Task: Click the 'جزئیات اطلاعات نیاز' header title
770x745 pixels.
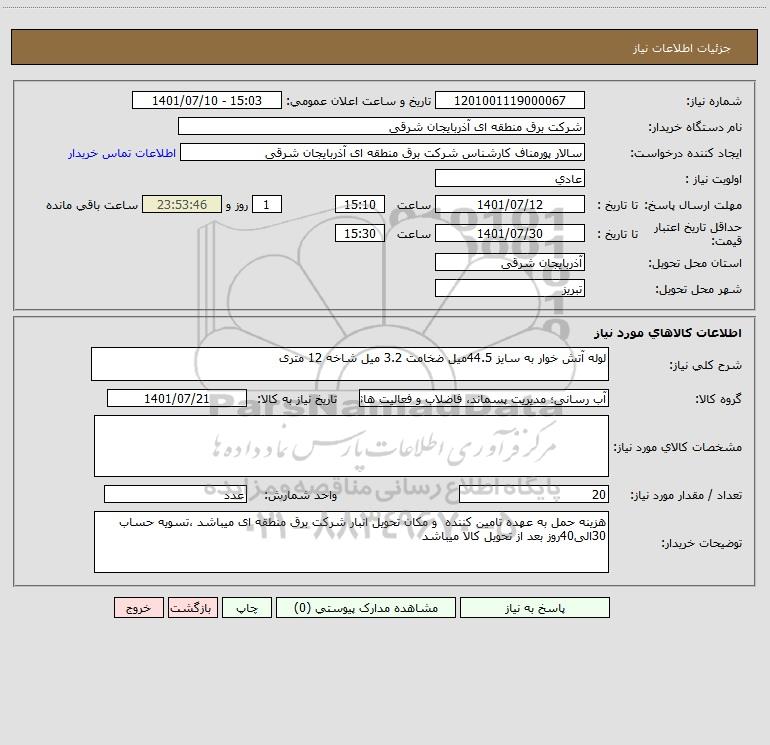Action: coord(682,48)
